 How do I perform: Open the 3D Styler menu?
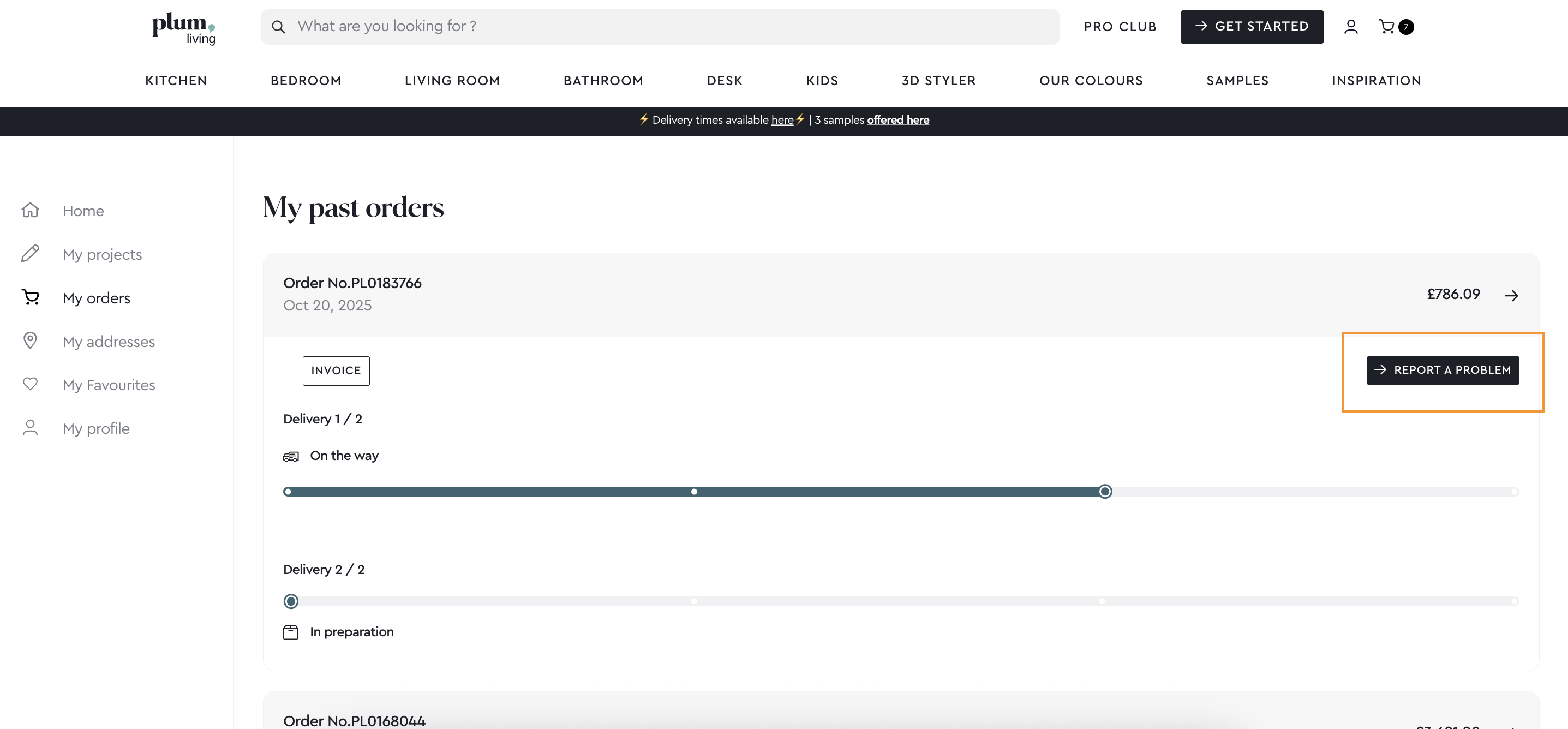pyautogui.click(x=938, y=80)
